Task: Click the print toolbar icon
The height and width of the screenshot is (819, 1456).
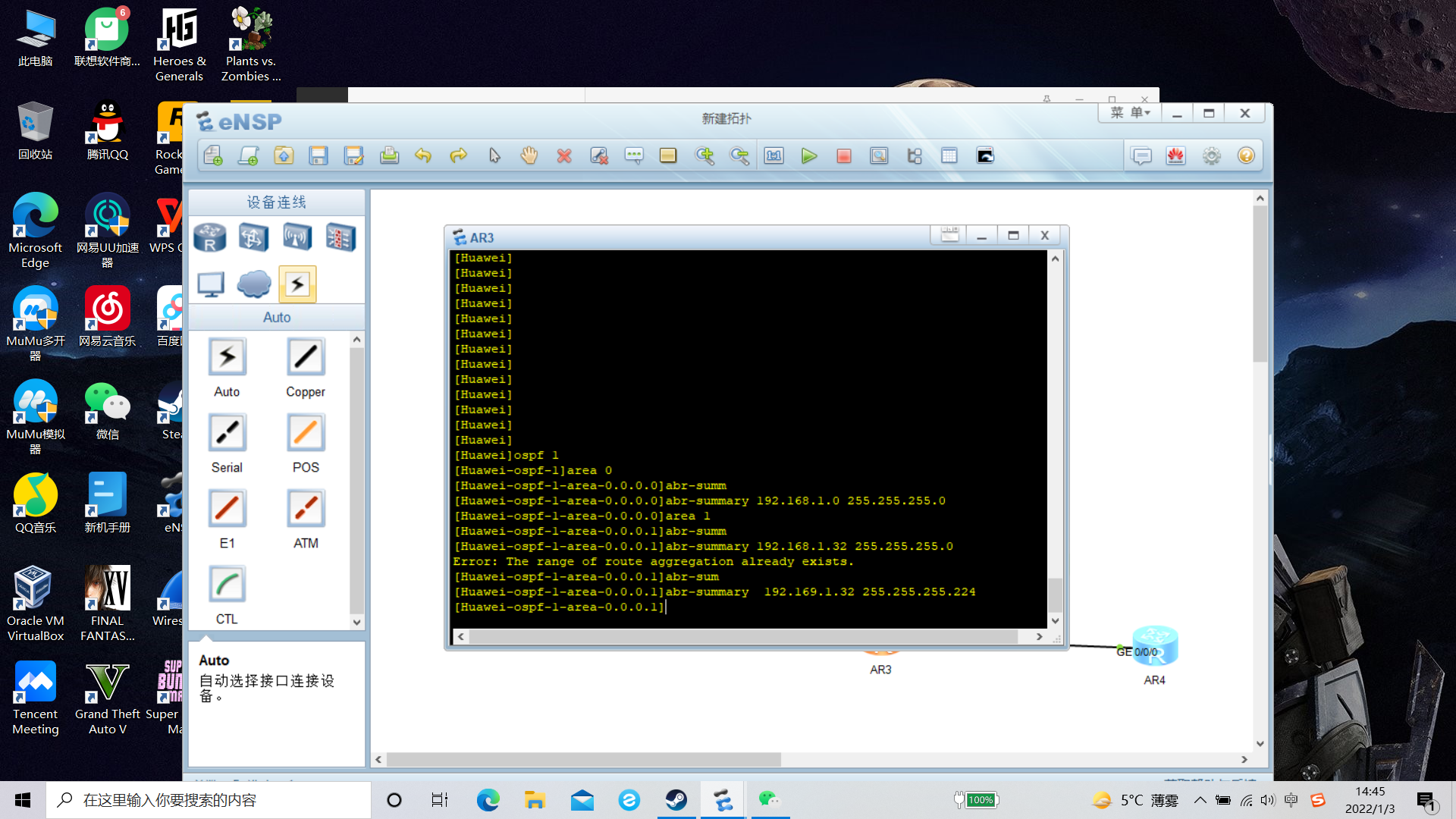Action: pos(389,155)
